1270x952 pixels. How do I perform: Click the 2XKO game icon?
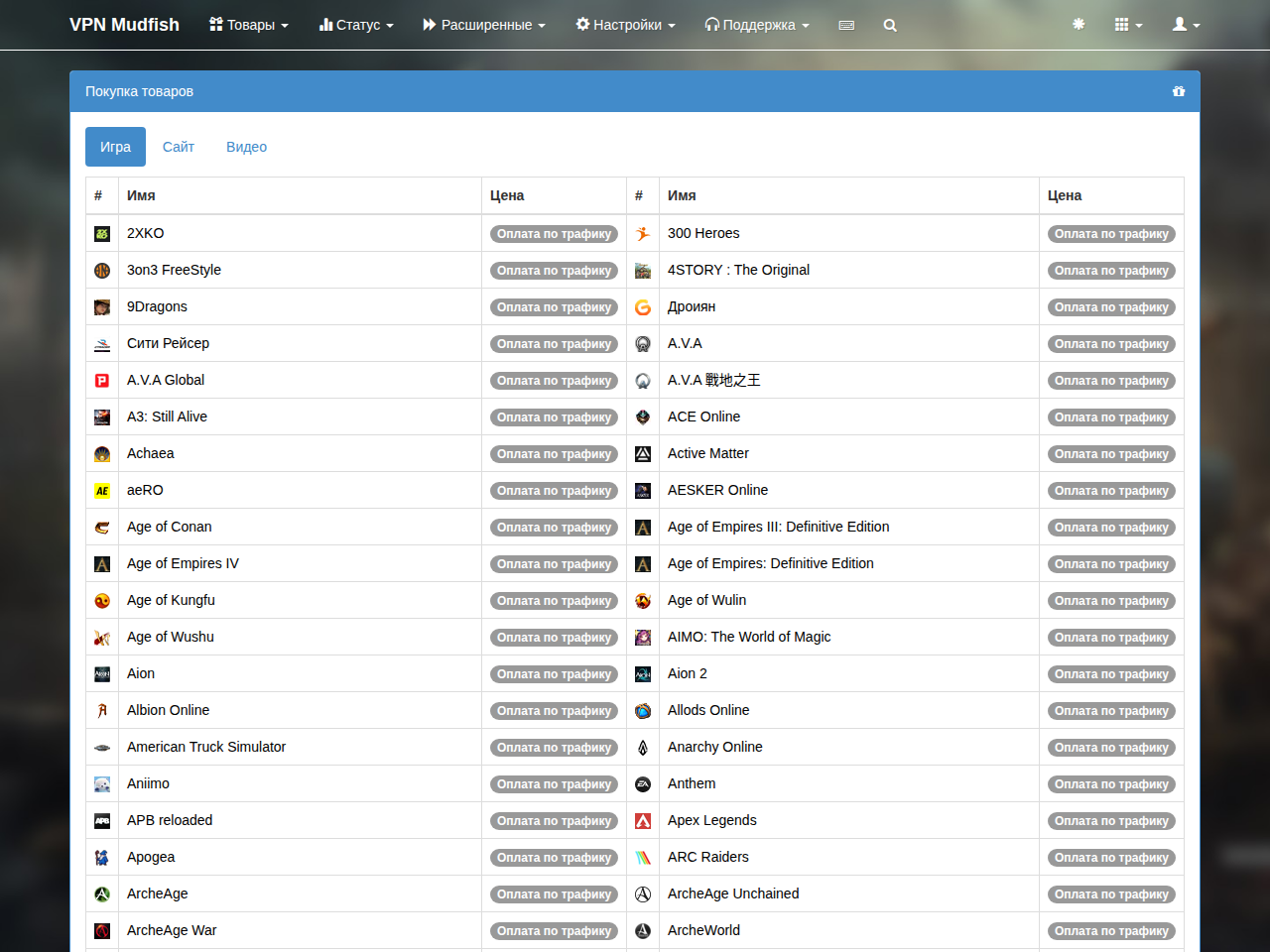coord(102,234)
